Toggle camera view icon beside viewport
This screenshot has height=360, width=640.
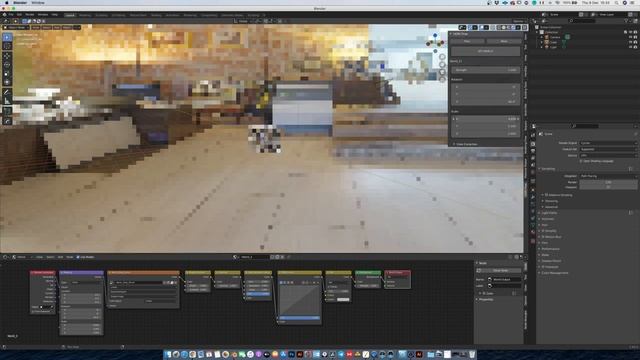442,72
